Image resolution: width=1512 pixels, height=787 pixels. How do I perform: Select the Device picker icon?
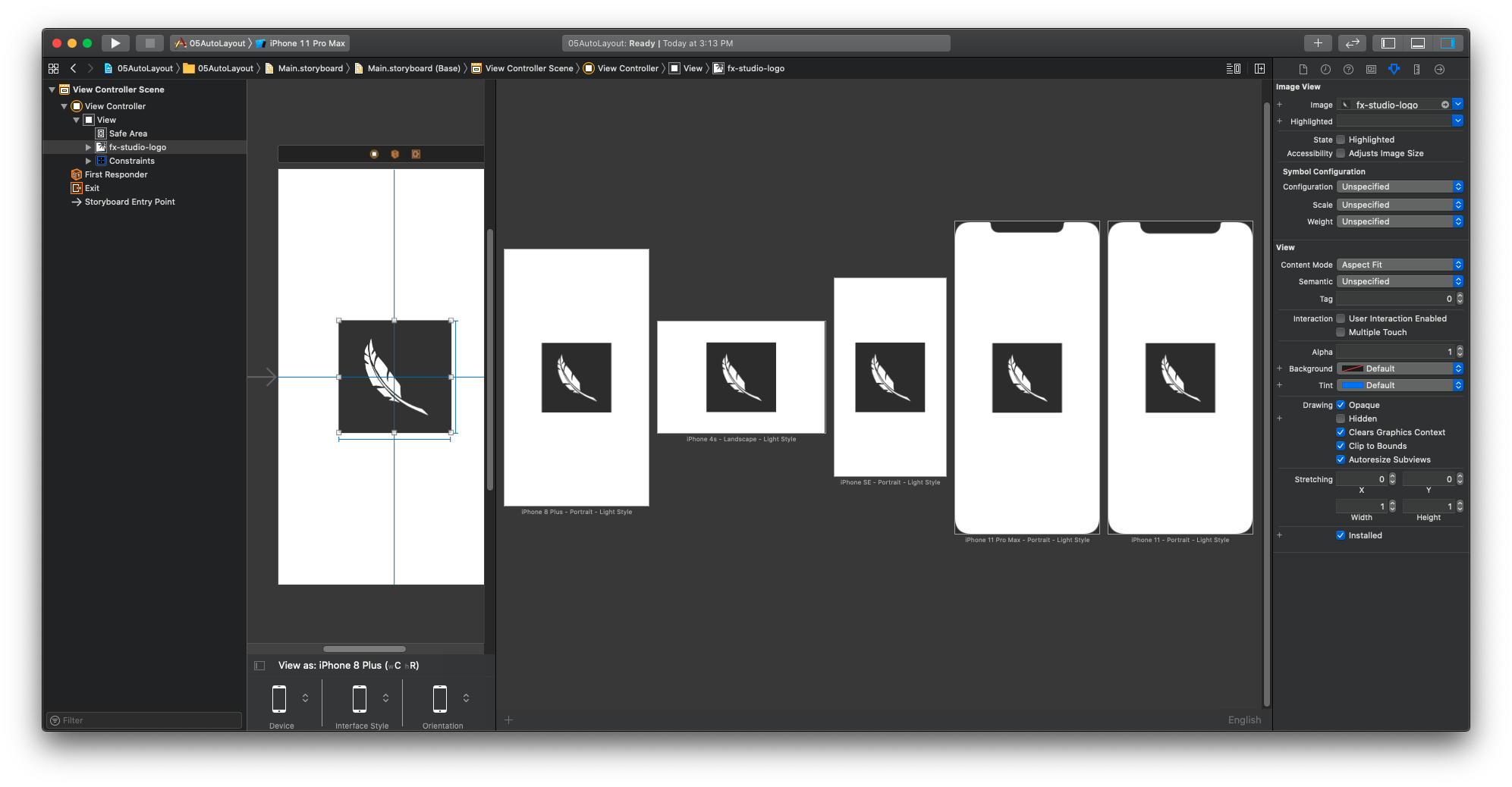point(279,698)
